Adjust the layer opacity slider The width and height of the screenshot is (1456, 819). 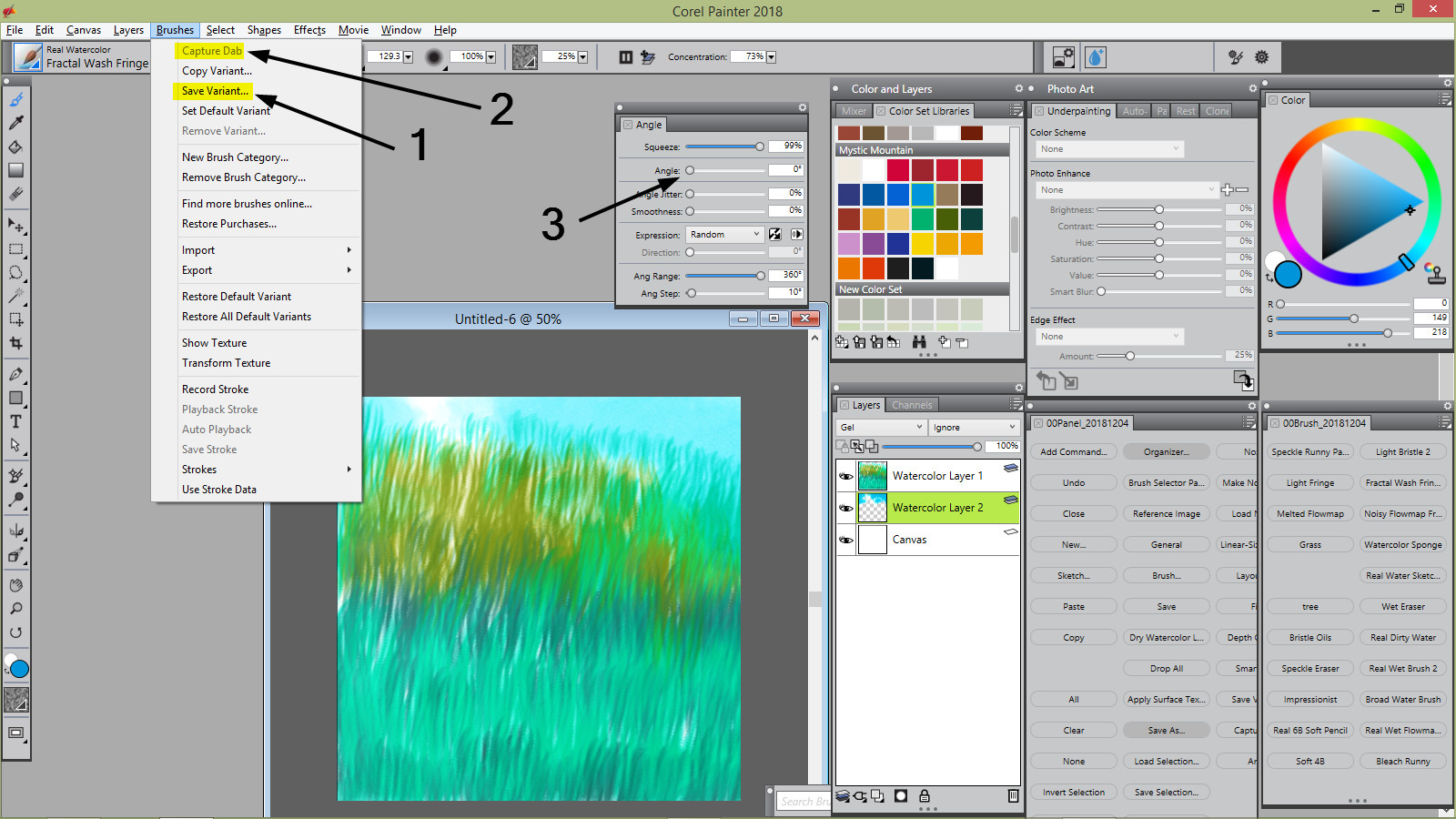coord(931,447)
